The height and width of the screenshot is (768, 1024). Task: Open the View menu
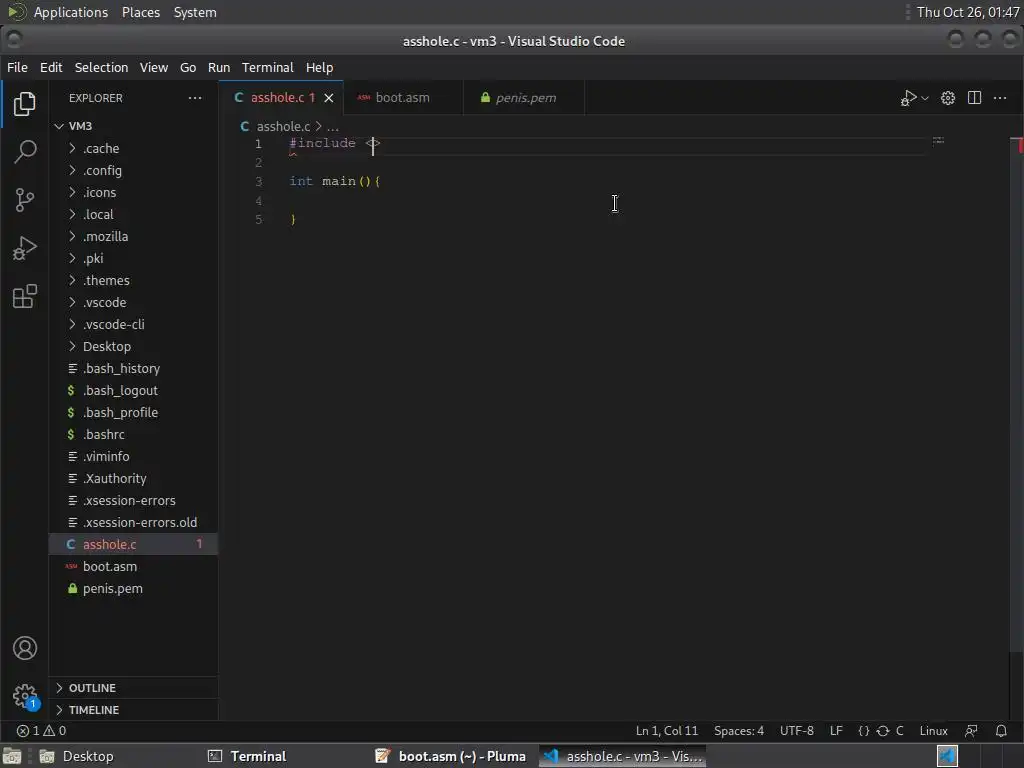coord(153,67)
